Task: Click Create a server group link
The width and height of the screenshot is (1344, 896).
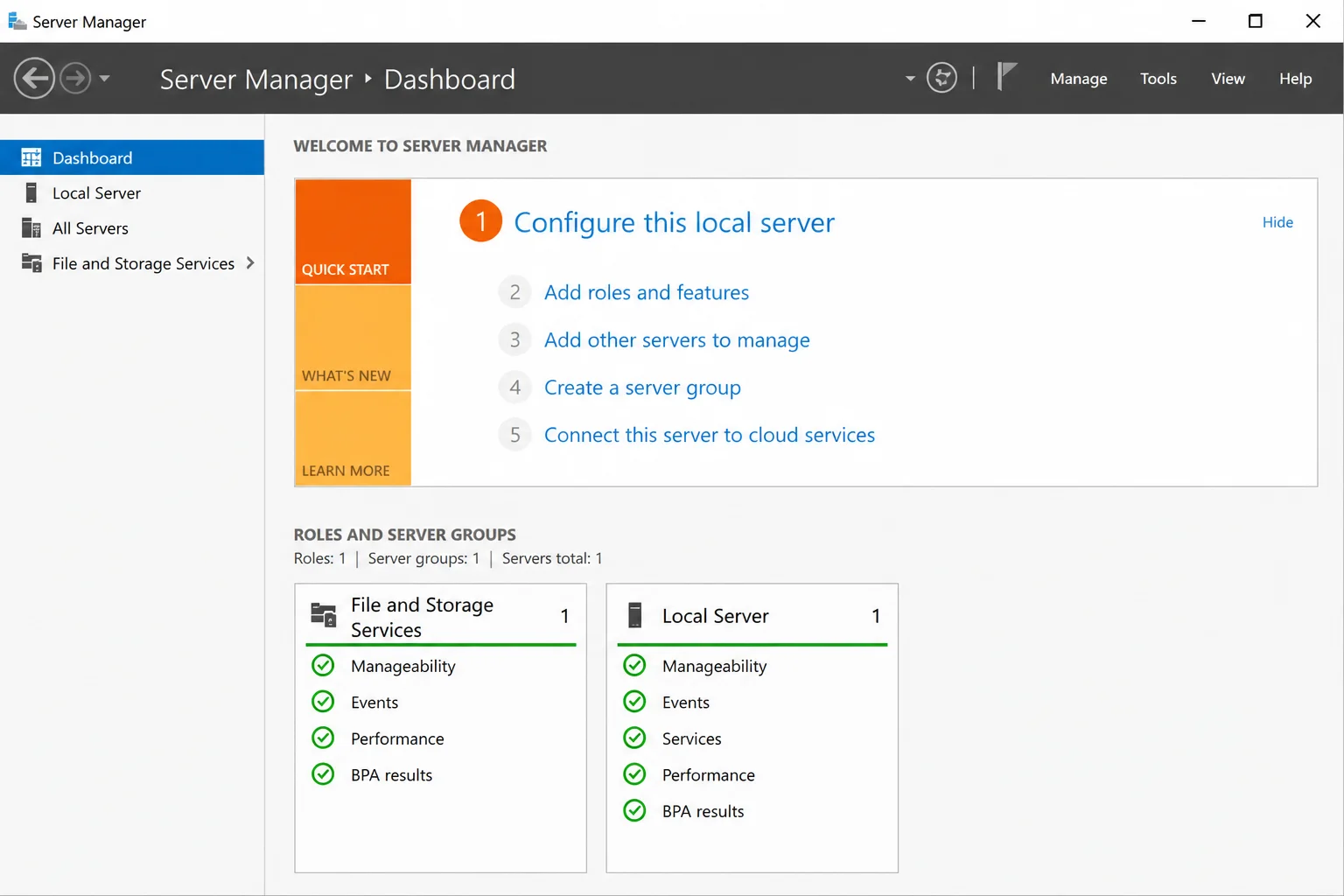Action: (642, 388)
